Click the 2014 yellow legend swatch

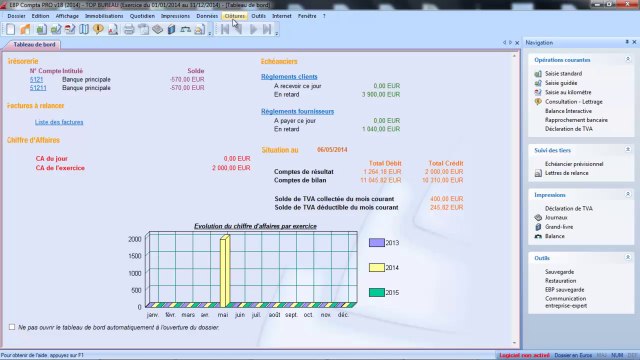click(377, 267)
